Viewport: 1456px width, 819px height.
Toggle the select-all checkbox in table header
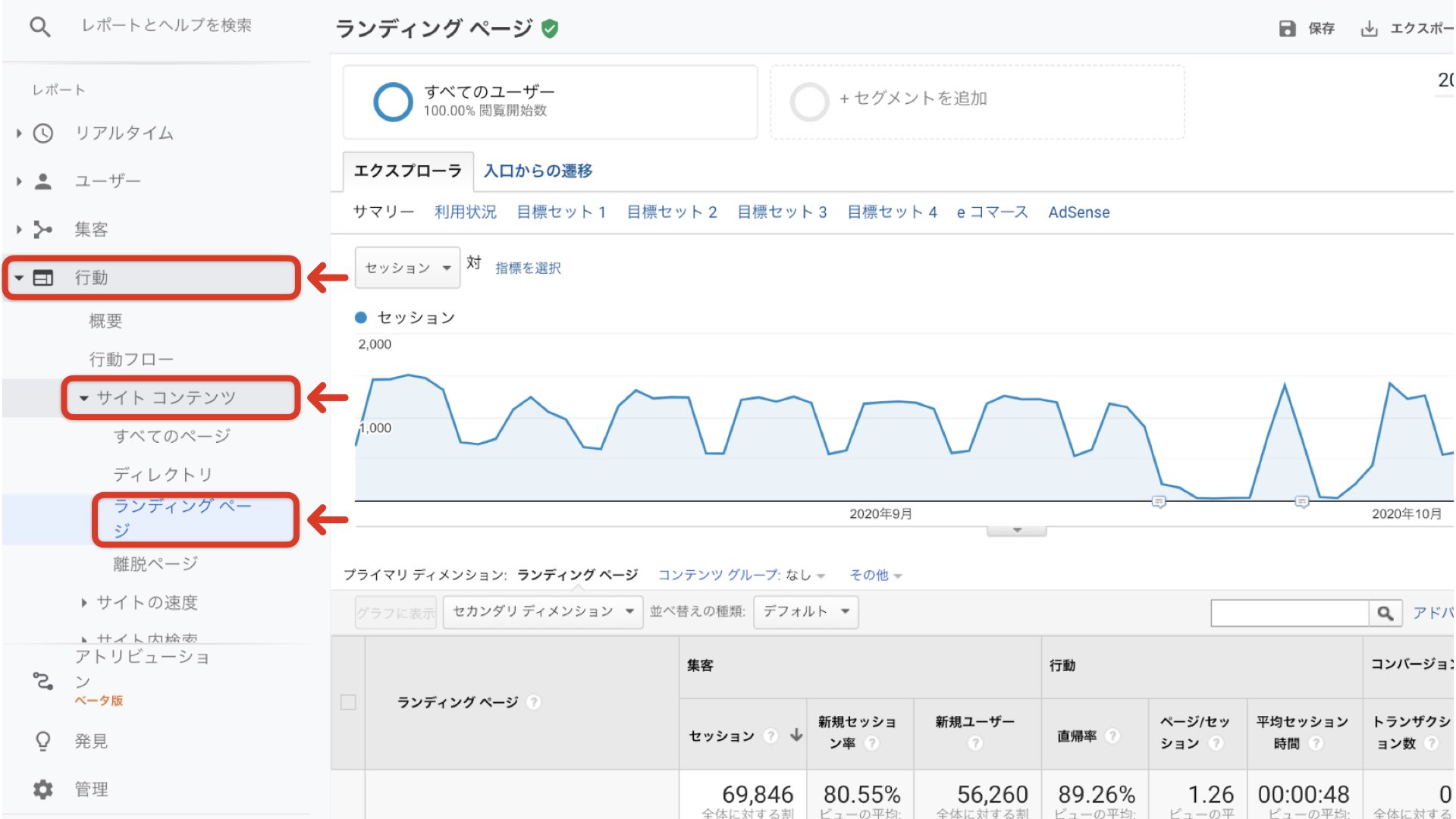[348, 702]
